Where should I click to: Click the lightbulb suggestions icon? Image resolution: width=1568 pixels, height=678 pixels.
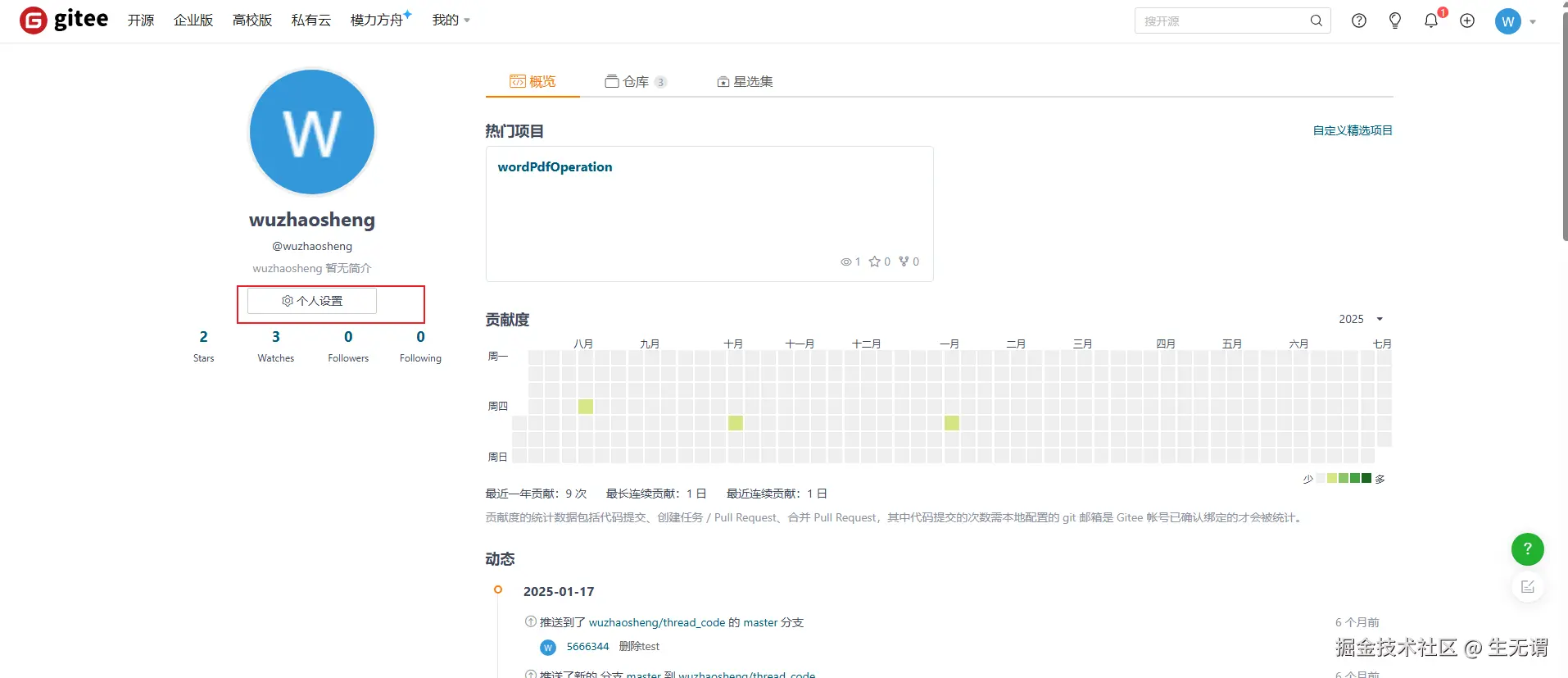pos(1395,20)
